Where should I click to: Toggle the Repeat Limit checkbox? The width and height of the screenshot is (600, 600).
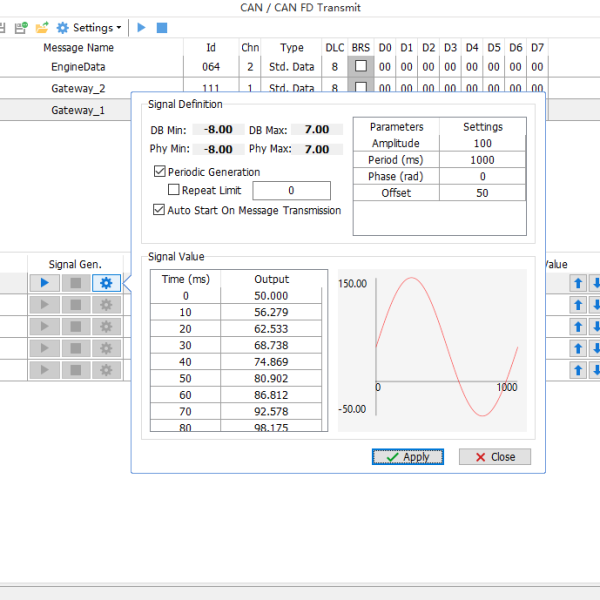click(x=174, y=190)
